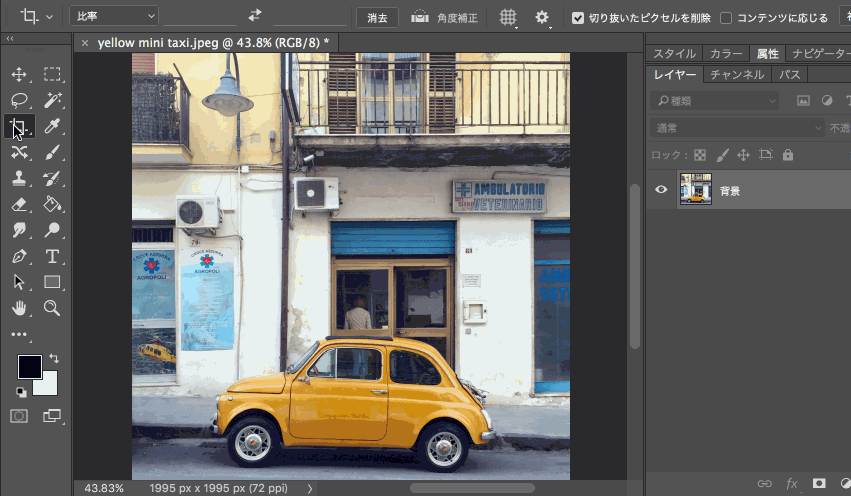Click the foreground color swatch
The image size is (851, 496).
click(x=29, y=366)
